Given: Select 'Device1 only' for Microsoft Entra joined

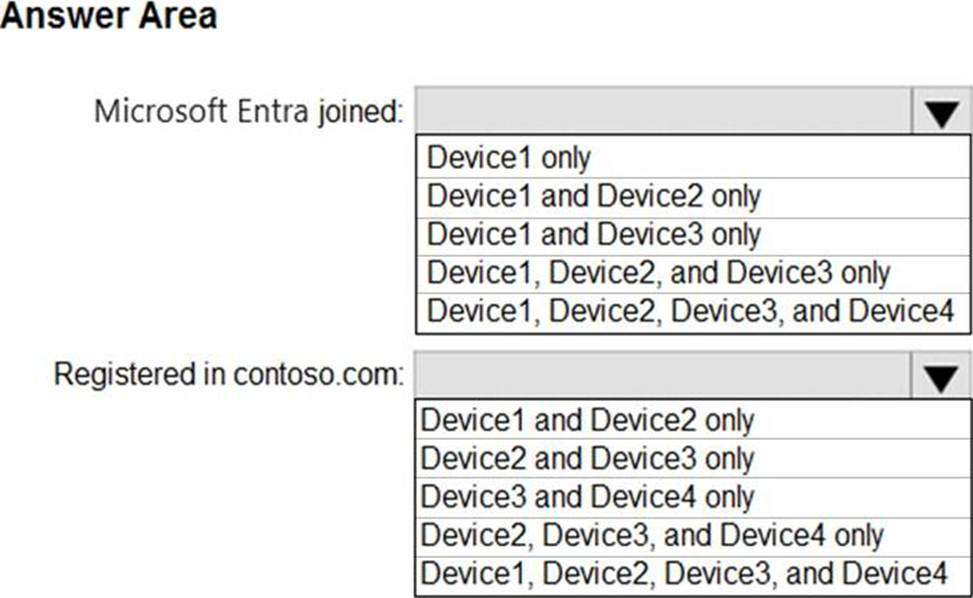Looking at the screenshot, I should pos(509,157).
